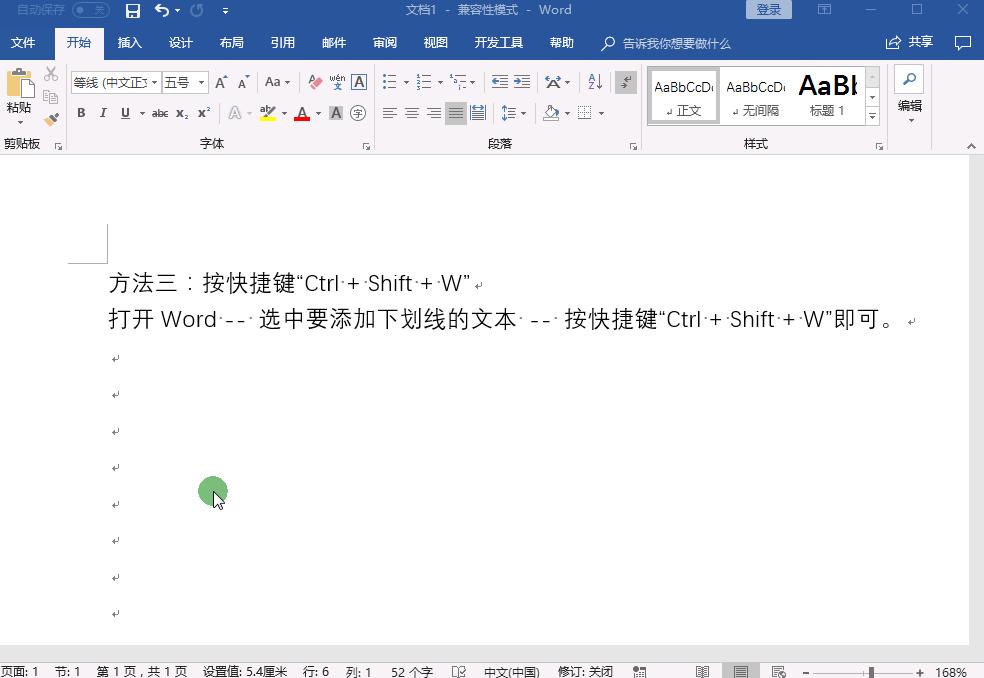The image size is (984, 678).
Task: Click the increase indent icon
Action: click(x=521, y=82)
